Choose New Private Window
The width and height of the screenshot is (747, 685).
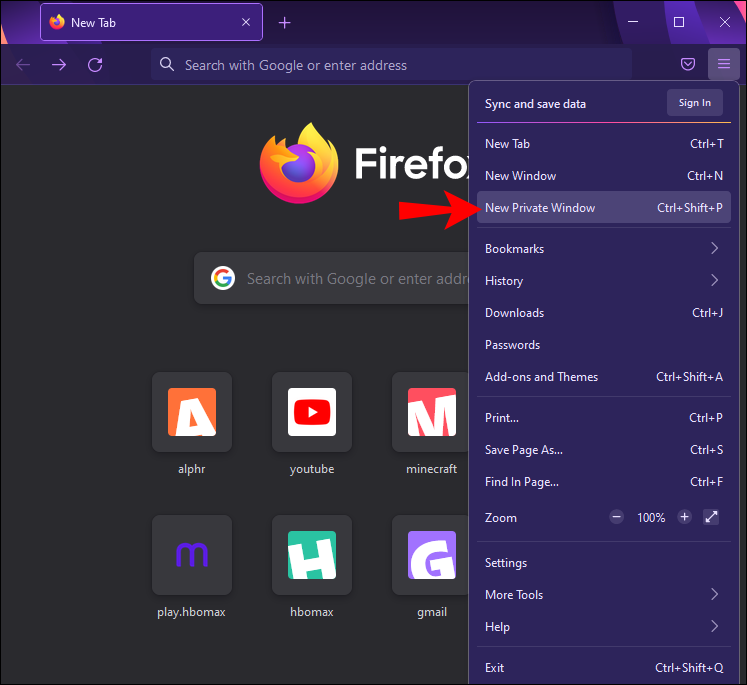tap(604, 208)
